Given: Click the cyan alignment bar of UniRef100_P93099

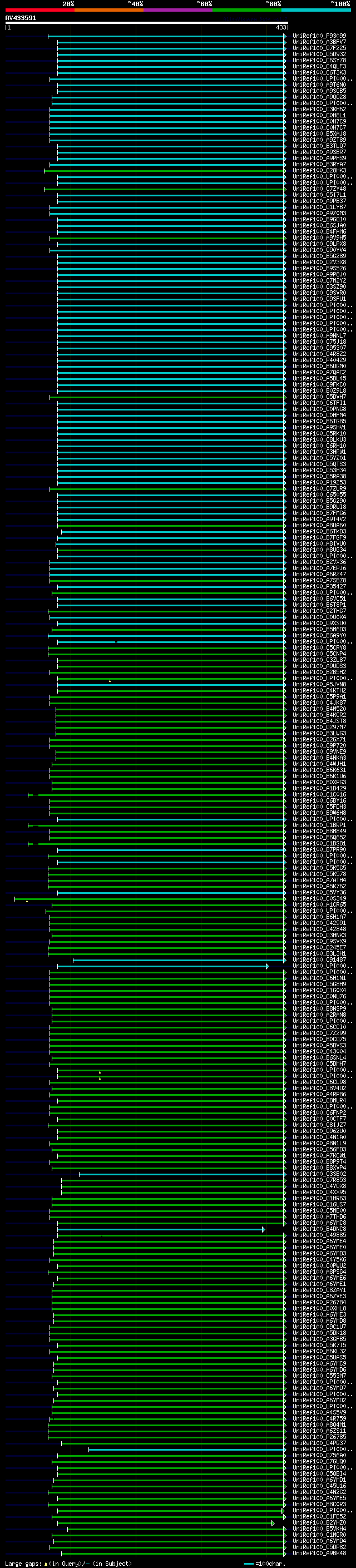Looking at the screenshot, I should click(167, 36).
